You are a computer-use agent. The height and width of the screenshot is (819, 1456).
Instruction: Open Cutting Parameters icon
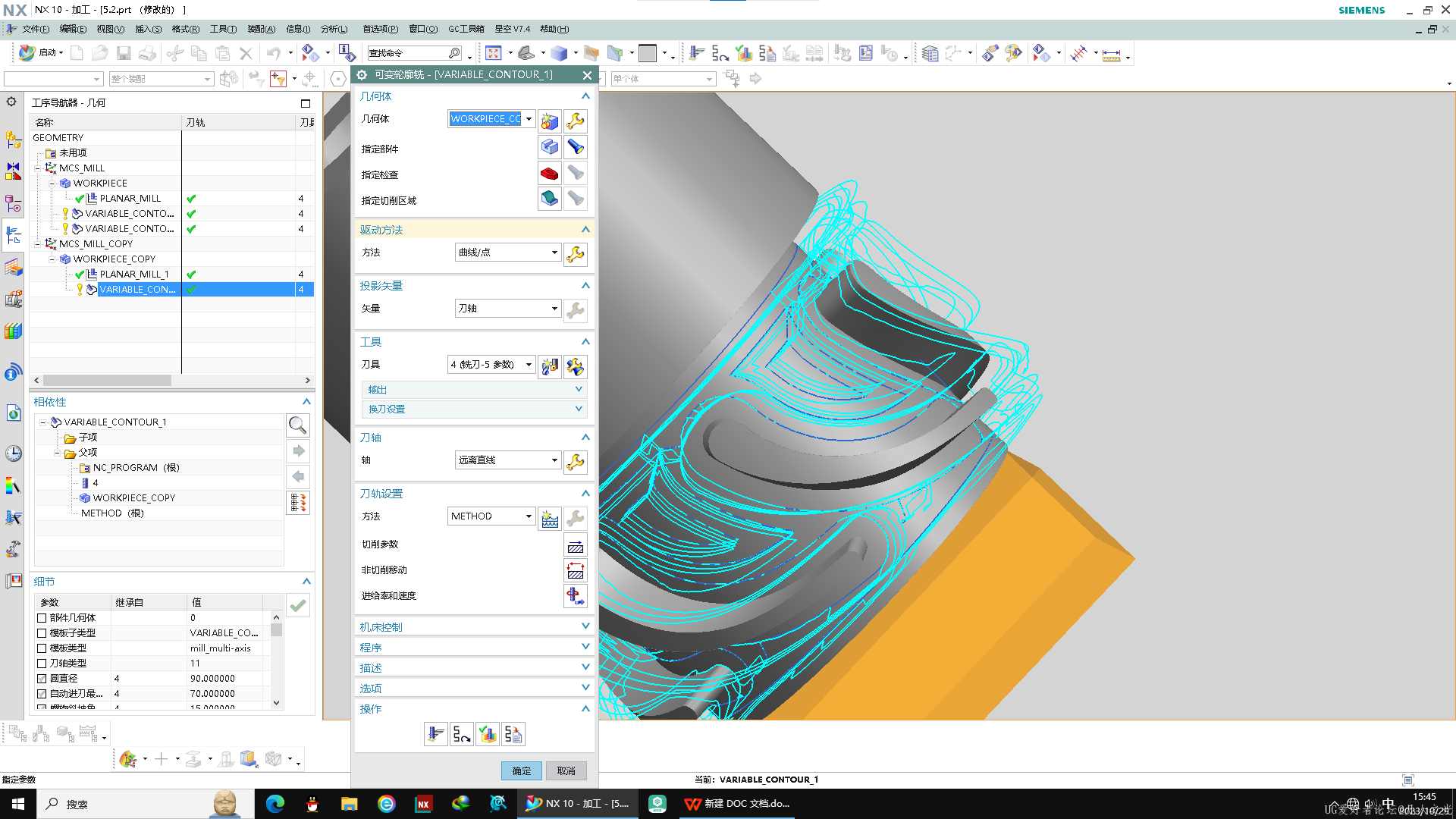point(576,545)
